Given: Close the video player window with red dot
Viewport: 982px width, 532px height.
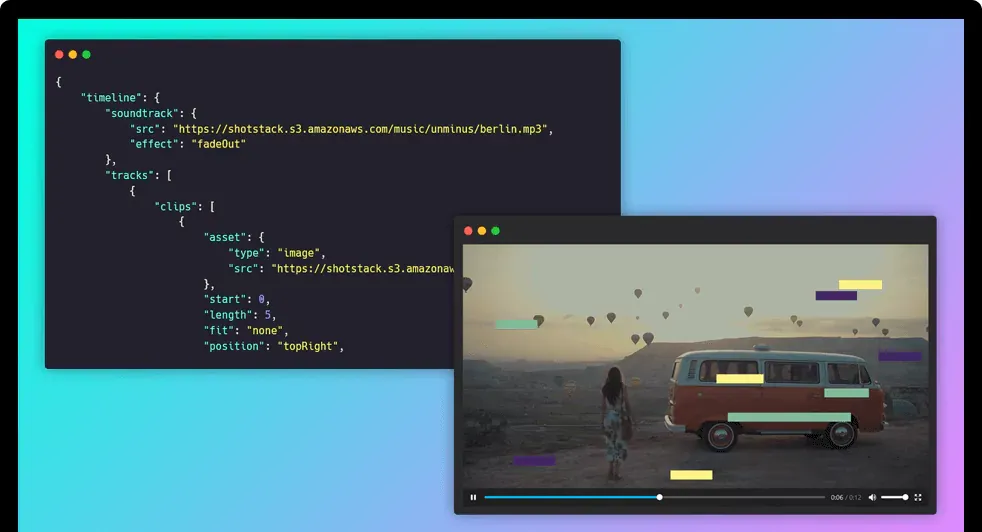Looking at the screenshot, I should (x=468, y=231).
